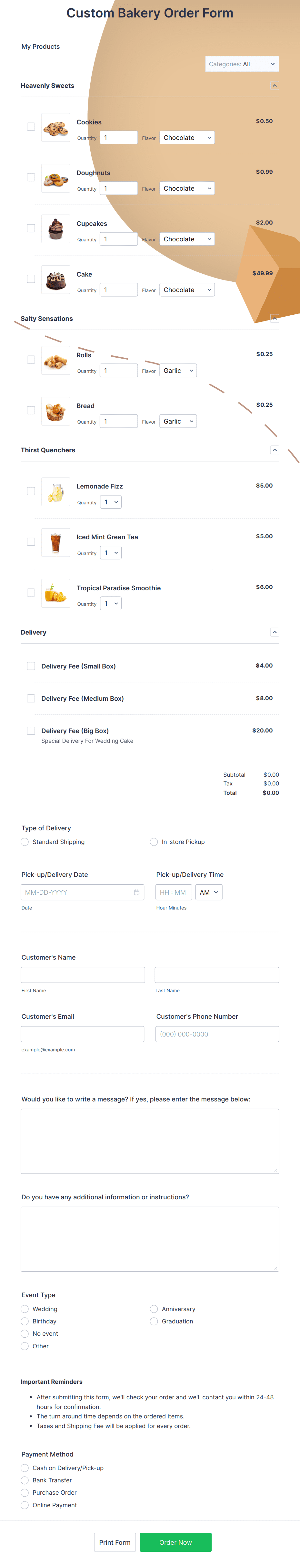Screen dimensions: 300x1568
Task: Click the First Name input field
Action: [83, 974]
